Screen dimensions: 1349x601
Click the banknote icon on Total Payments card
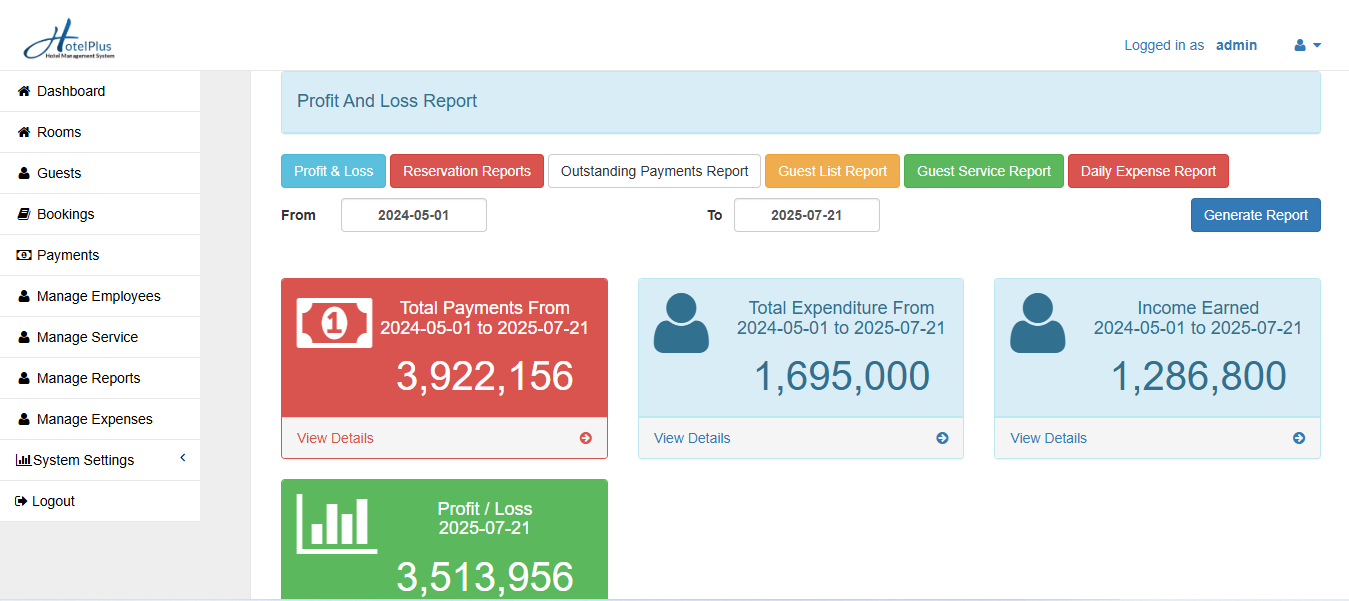[334, 323]
